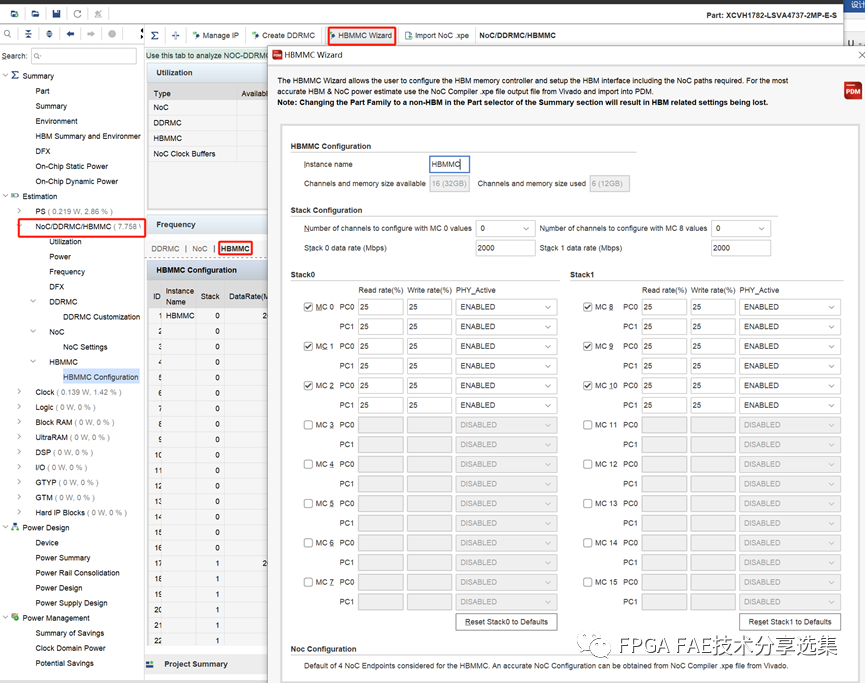
Task: Click the Refresh icon in the toolbar
Action: [x=76, y=12]
